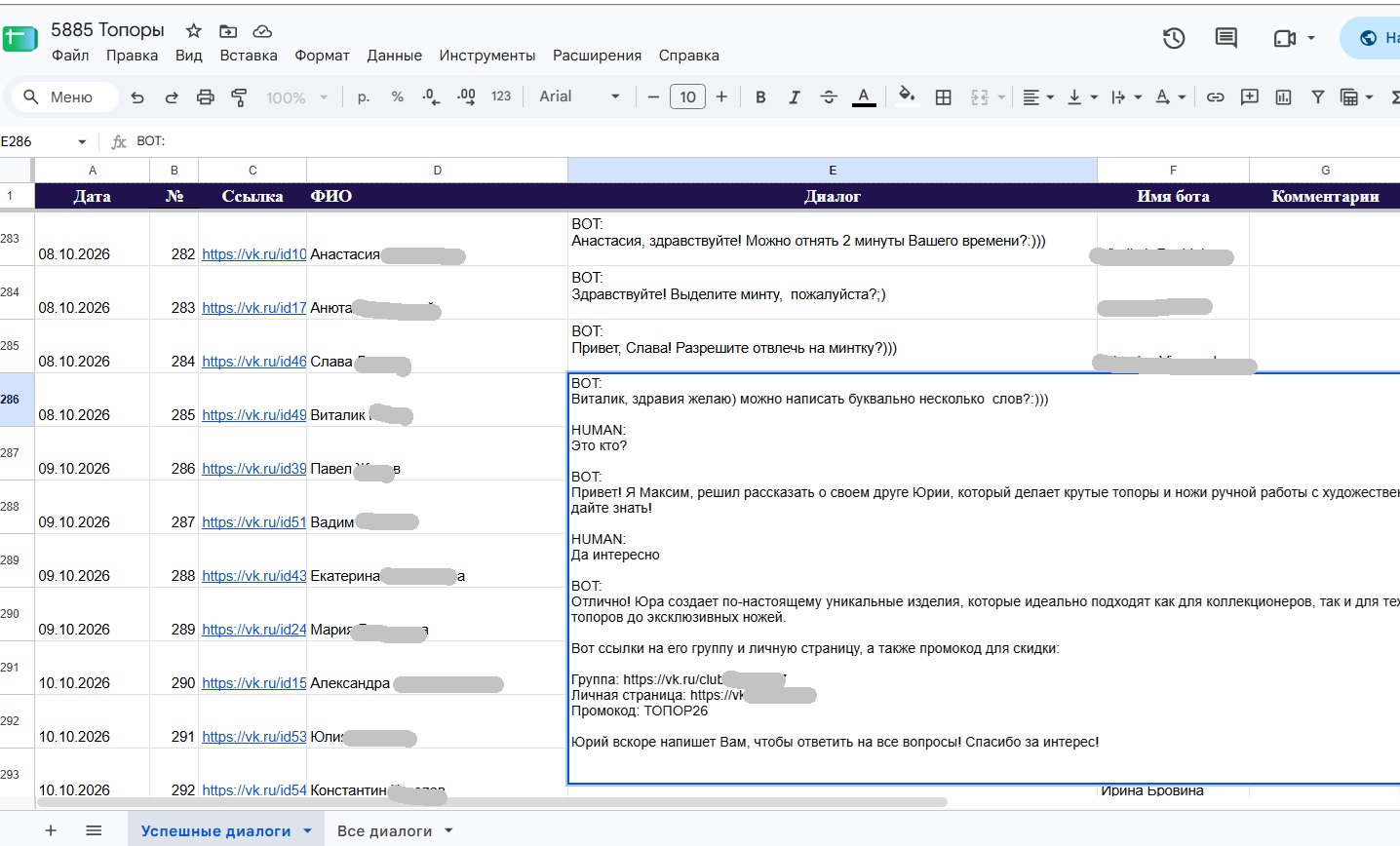Viewport: 1400px width, 846px height.
Task: Undo the last action
Action: tap(137, 97)
